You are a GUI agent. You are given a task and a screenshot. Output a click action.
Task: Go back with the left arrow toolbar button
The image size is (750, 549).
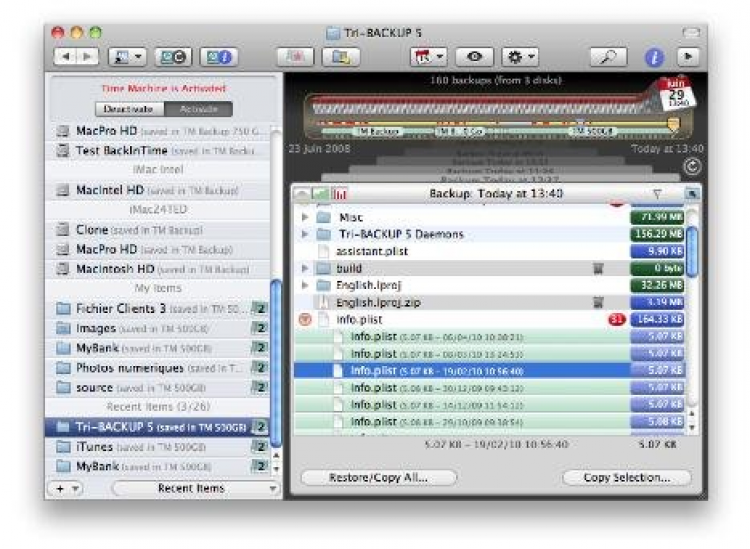(66, 57)
